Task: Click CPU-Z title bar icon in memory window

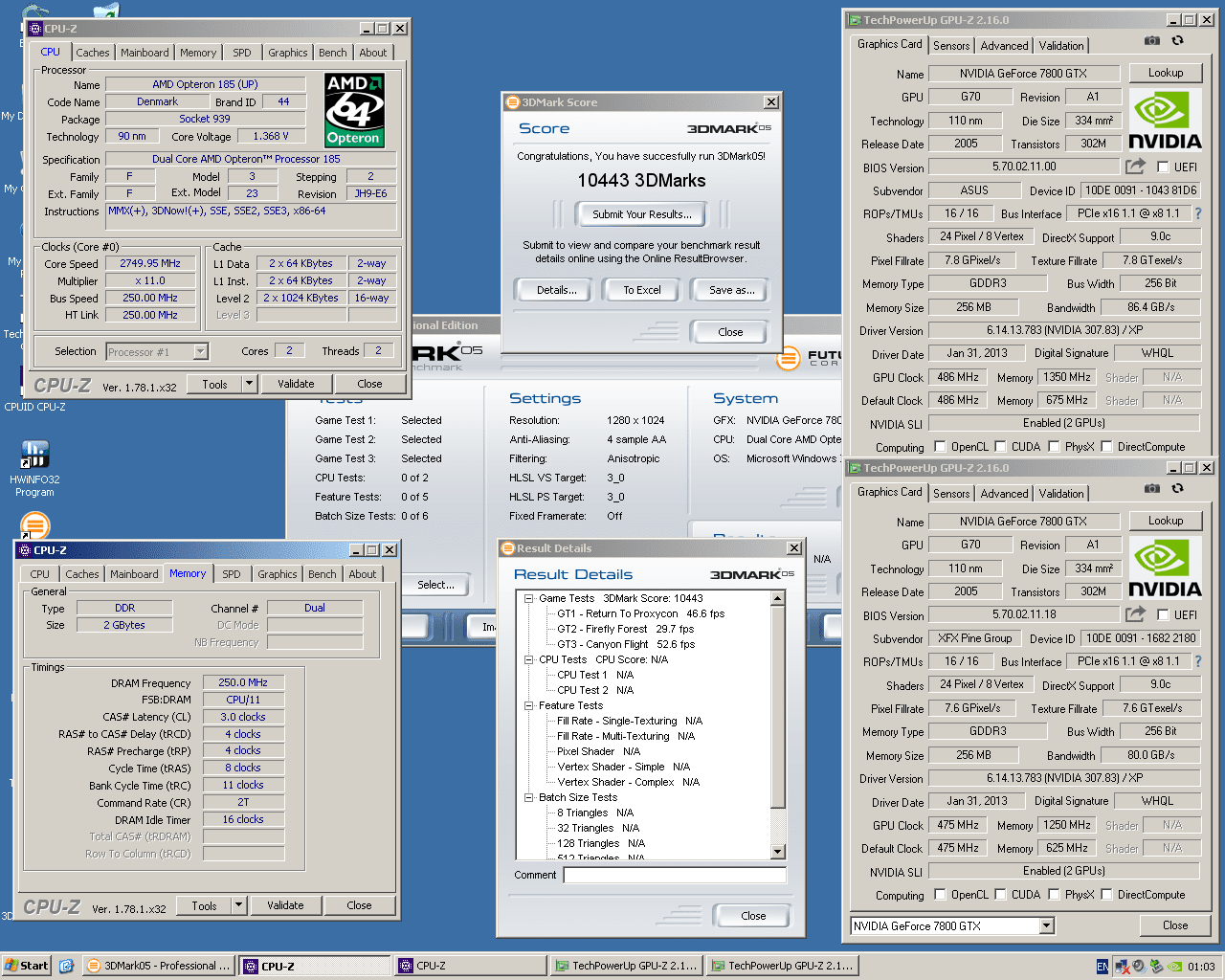Action: [24, 550]
